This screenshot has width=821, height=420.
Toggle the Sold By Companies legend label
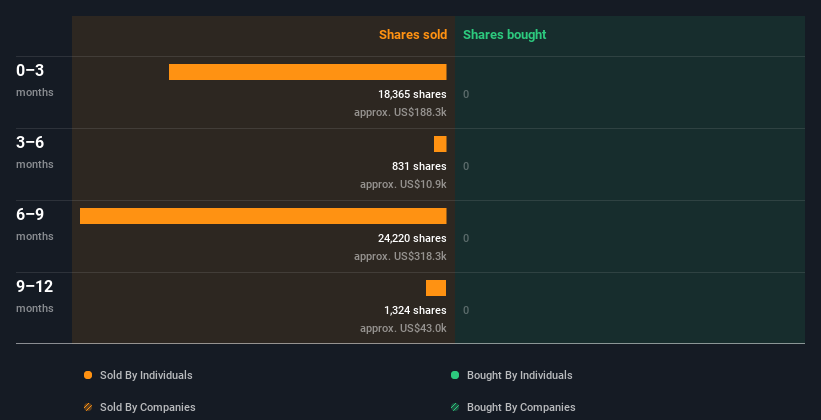click(147, 407)
